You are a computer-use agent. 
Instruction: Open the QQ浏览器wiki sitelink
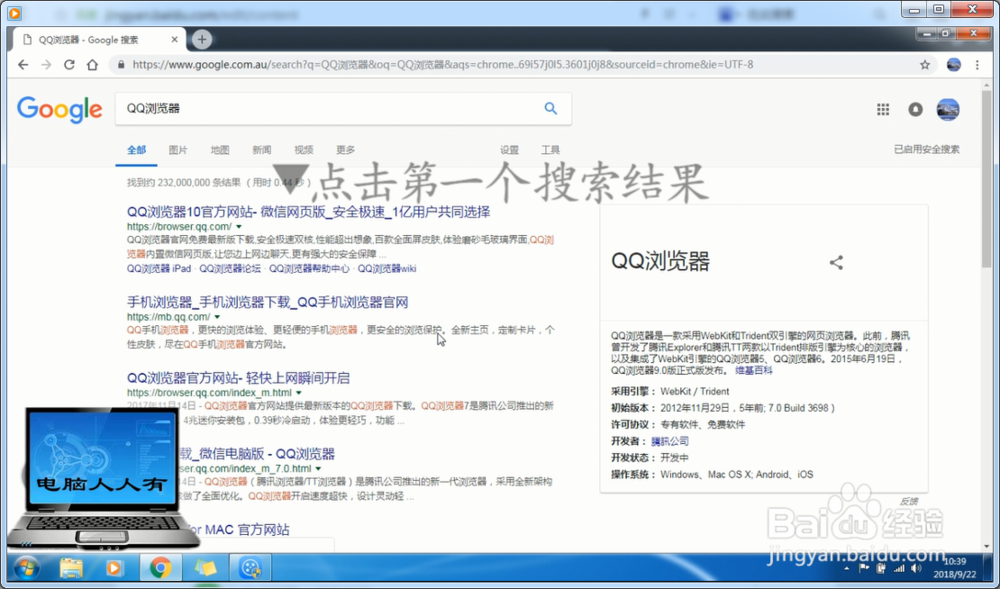[386, 268]
